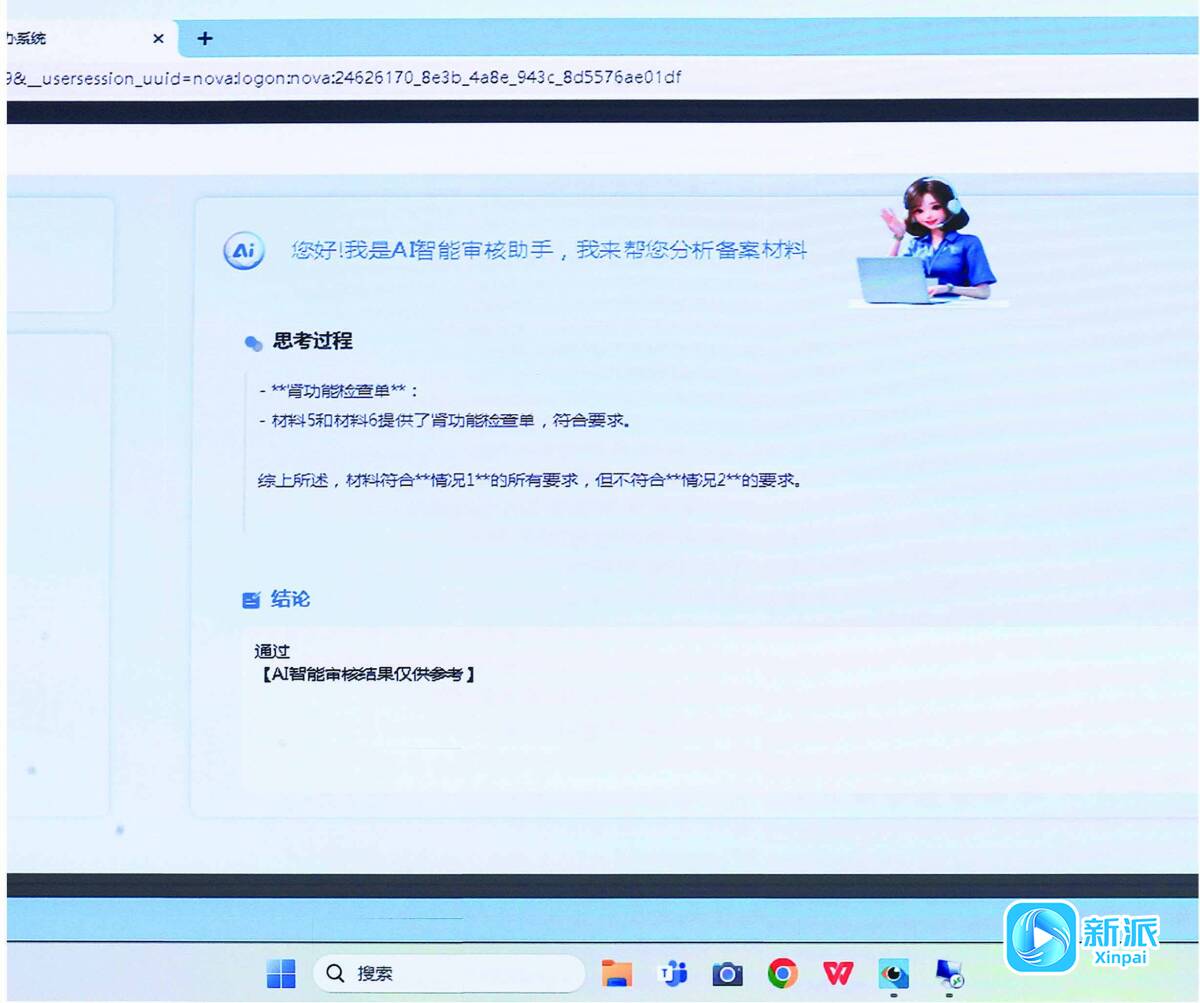Open the eye icon app in taskbar

point(893,972)
